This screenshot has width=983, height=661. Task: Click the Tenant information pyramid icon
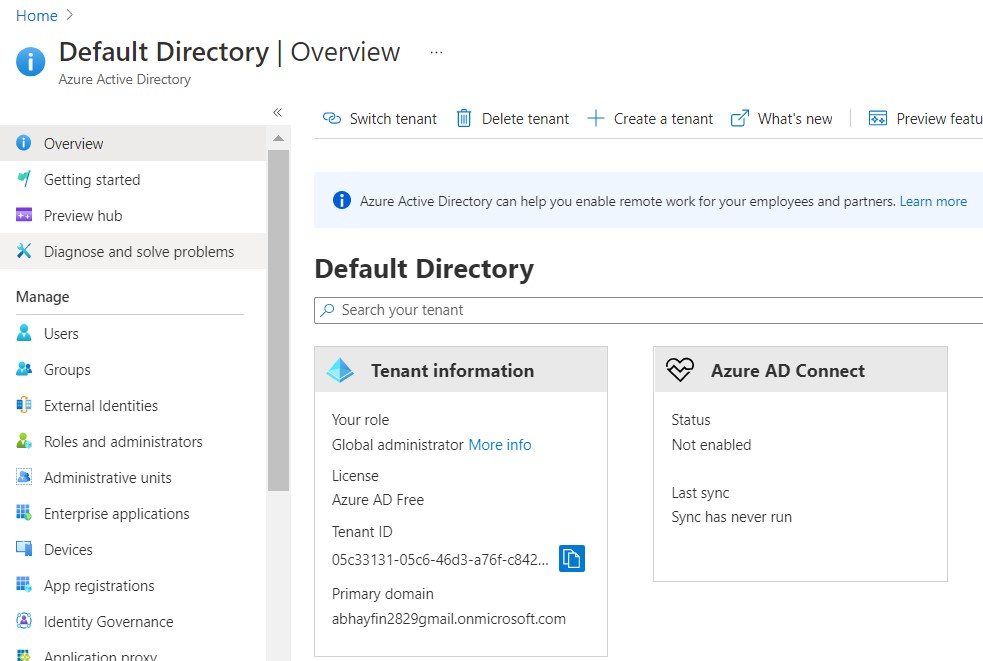pyautogui.click(x=340, y=370)
